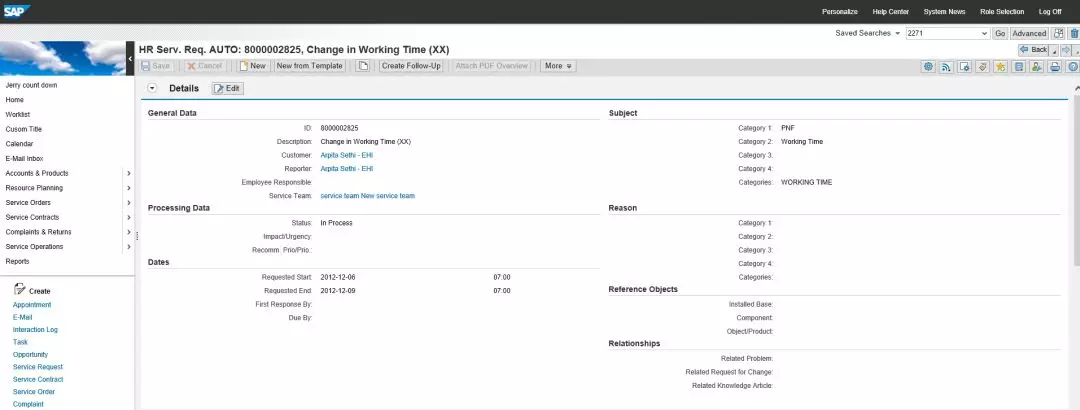1080x410 pixels.
Task: Create a new Appointment
Action: (x=32, y=305)
